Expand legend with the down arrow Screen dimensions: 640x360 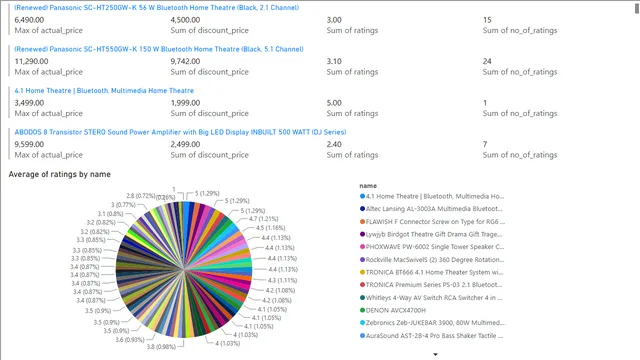pyautogui.click(x=436, y=354)
